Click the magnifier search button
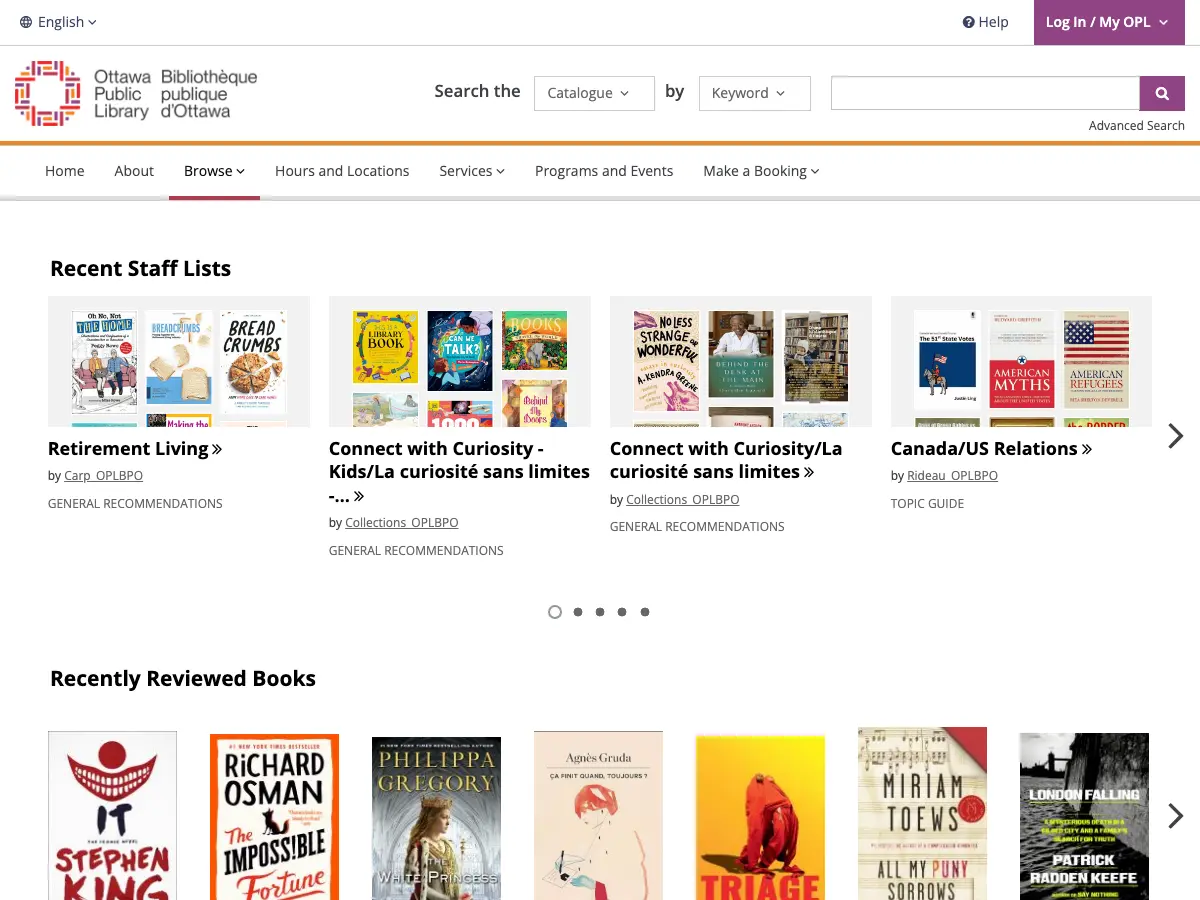1200x900 pixels. pyautogui.click(x=1162, y=93)
